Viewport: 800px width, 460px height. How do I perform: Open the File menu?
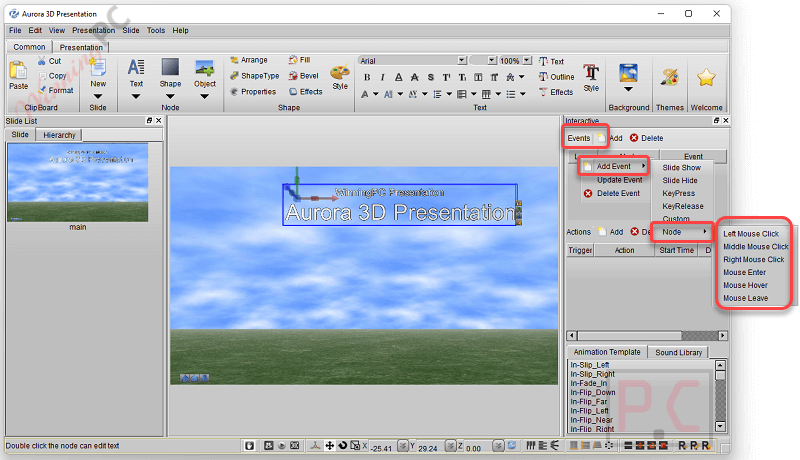pyautogui.click(x=15, y=31)
